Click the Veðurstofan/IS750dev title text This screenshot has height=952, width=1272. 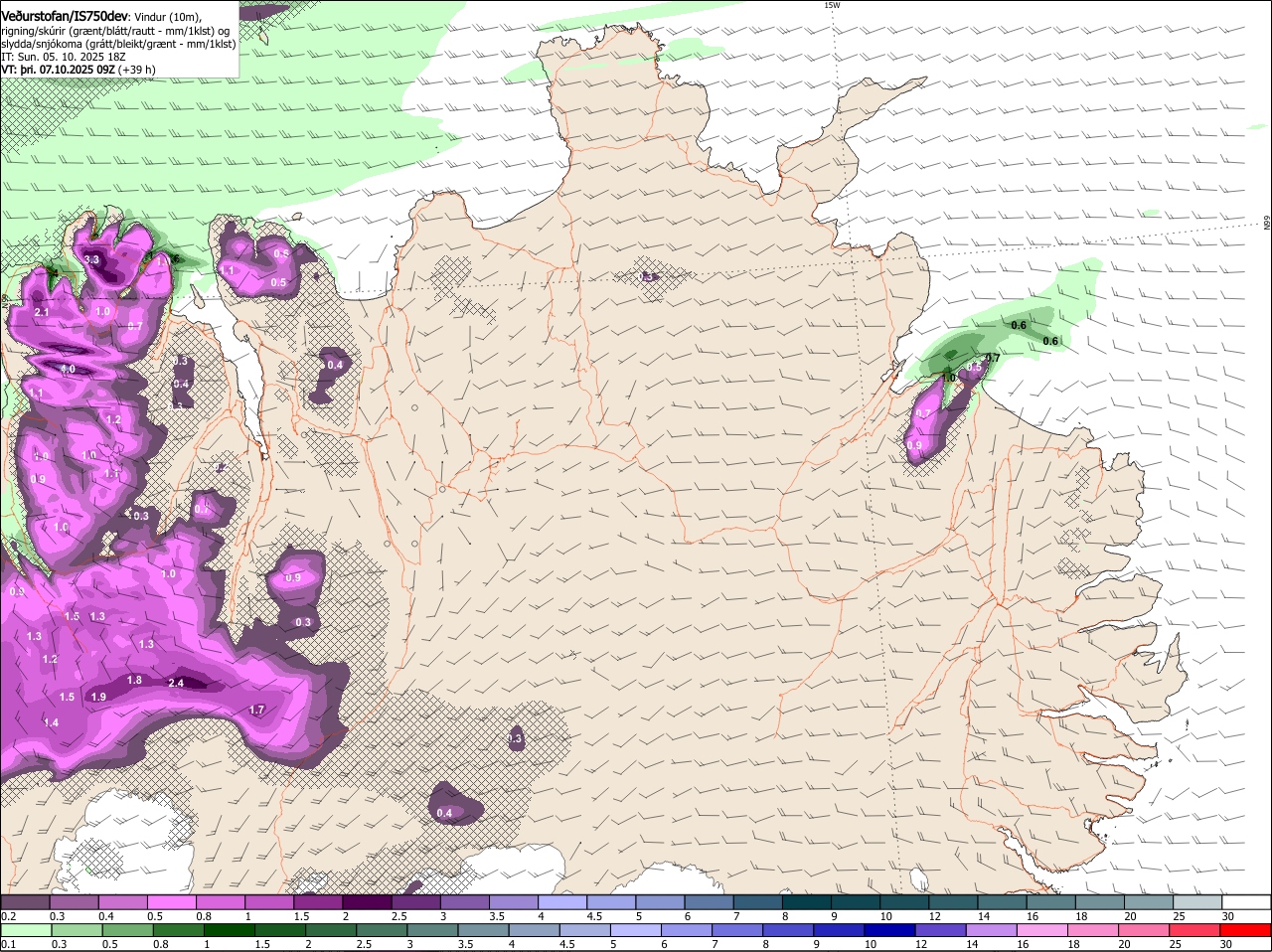pos(65,15)
